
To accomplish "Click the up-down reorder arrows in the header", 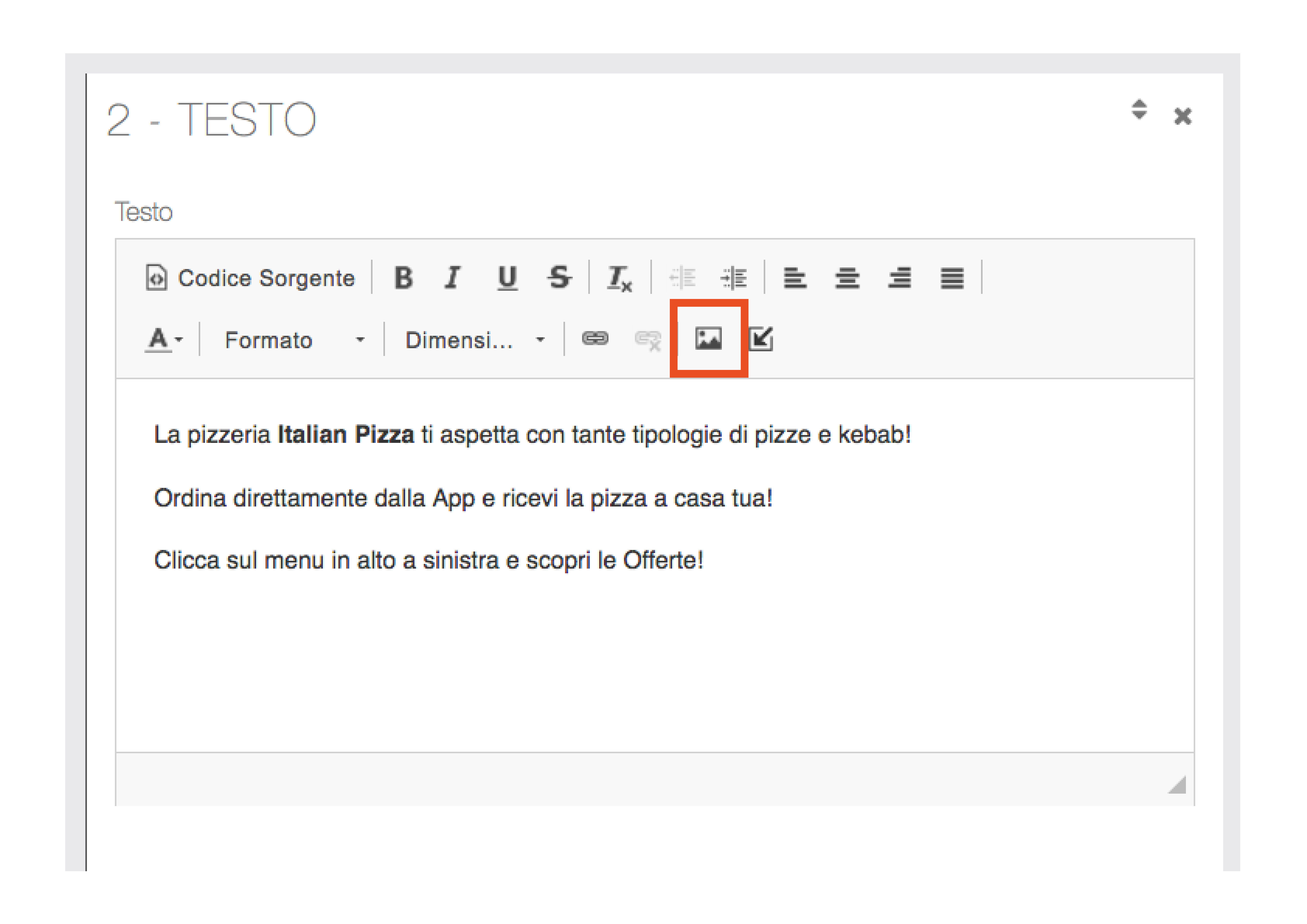I will (x=1139, y=110).
